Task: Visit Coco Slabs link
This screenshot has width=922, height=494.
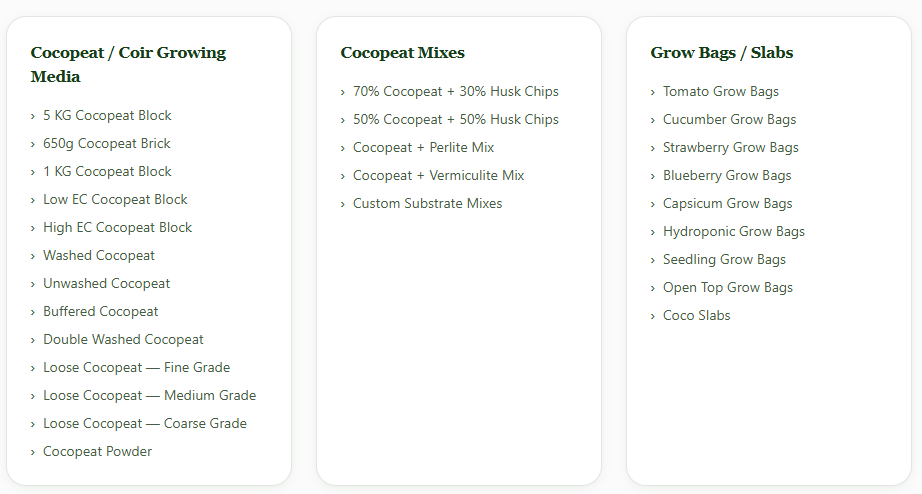Action: tap(697, 316)
